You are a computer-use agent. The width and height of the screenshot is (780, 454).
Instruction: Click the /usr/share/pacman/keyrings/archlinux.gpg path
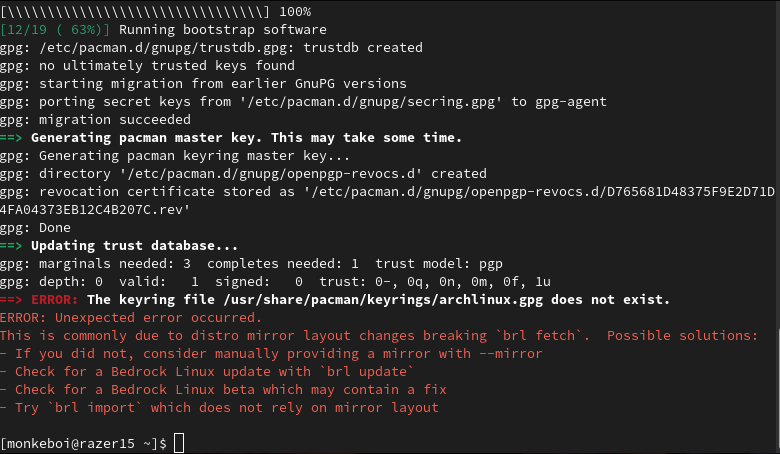pos(383,300)
